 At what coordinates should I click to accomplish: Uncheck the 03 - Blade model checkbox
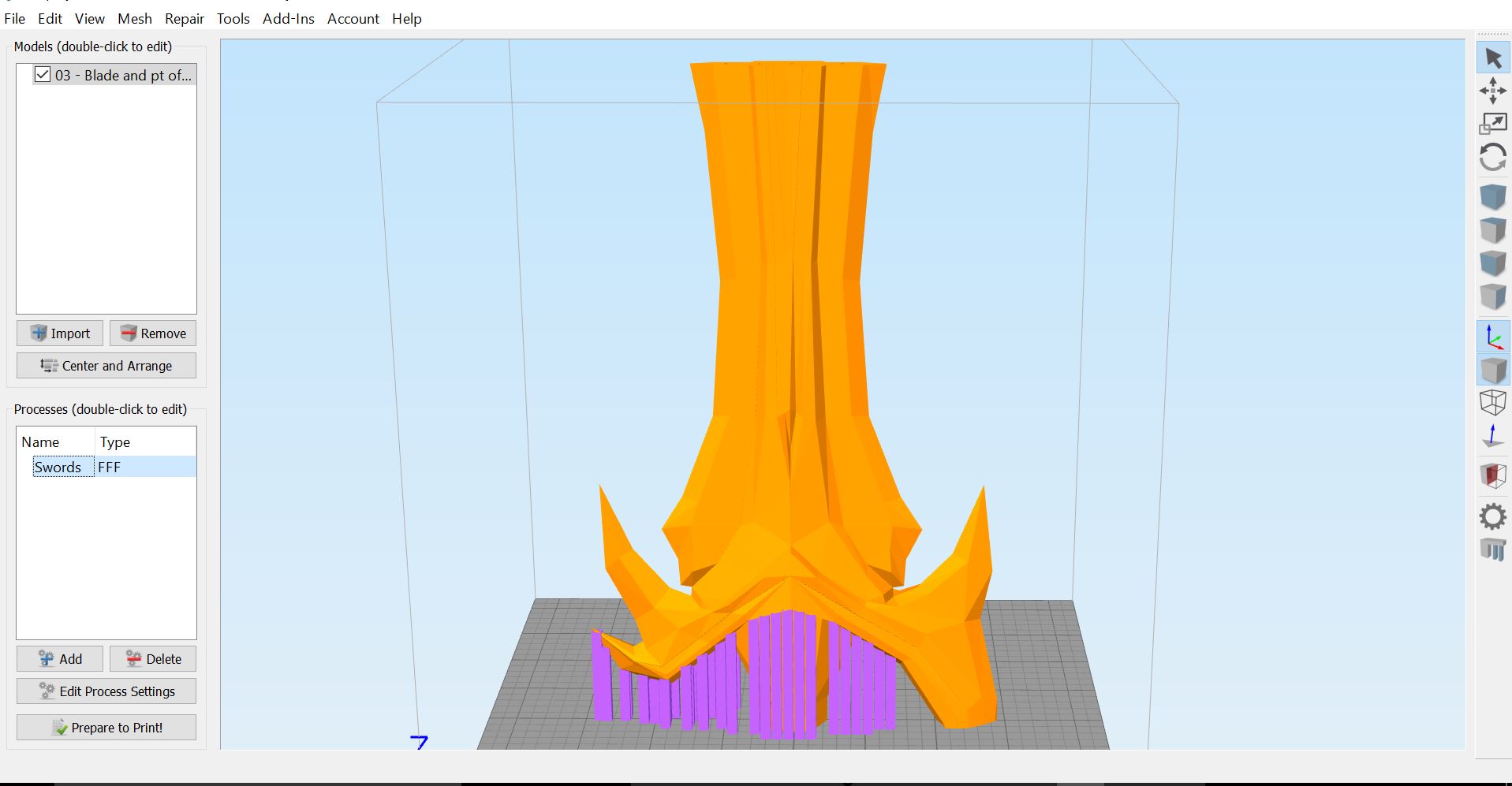point(43,75)
